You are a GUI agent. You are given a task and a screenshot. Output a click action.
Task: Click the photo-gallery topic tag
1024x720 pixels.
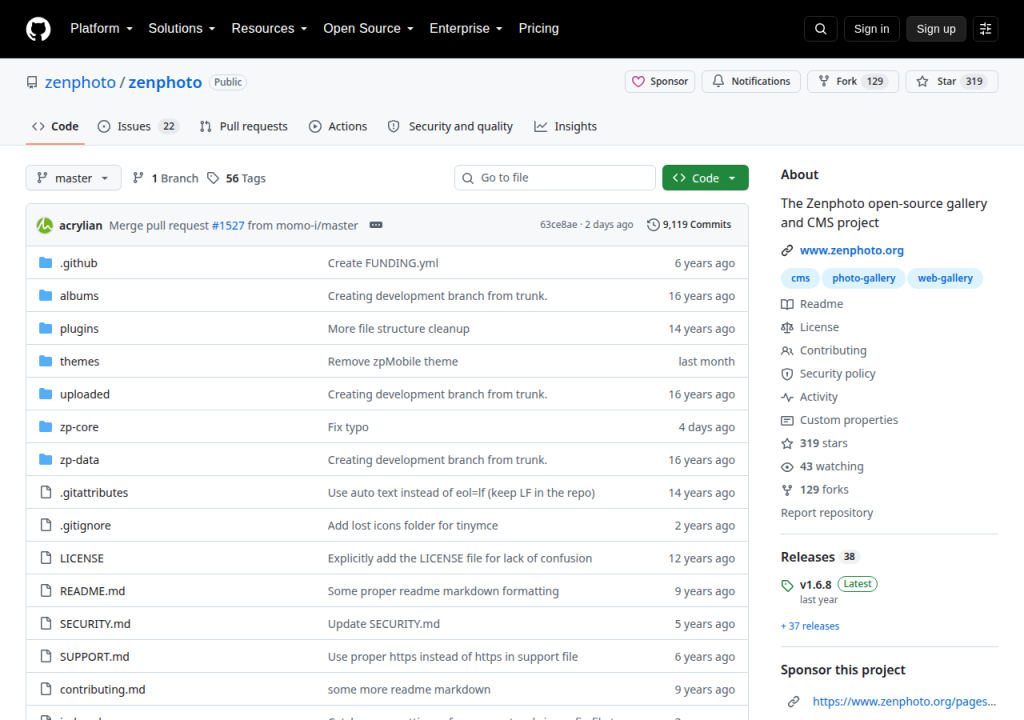click(x=863, y=278)
